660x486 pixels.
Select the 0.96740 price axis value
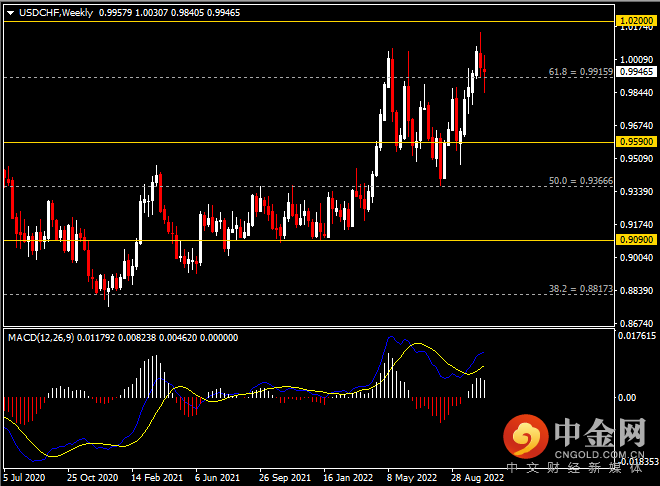(x=637, y=125)
